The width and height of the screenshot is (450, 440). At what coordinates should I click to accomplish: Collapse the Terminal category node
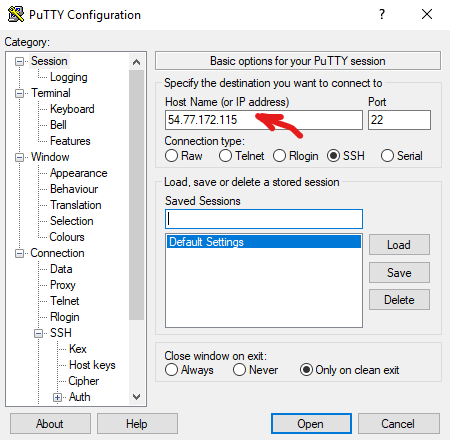coord(20,93)
